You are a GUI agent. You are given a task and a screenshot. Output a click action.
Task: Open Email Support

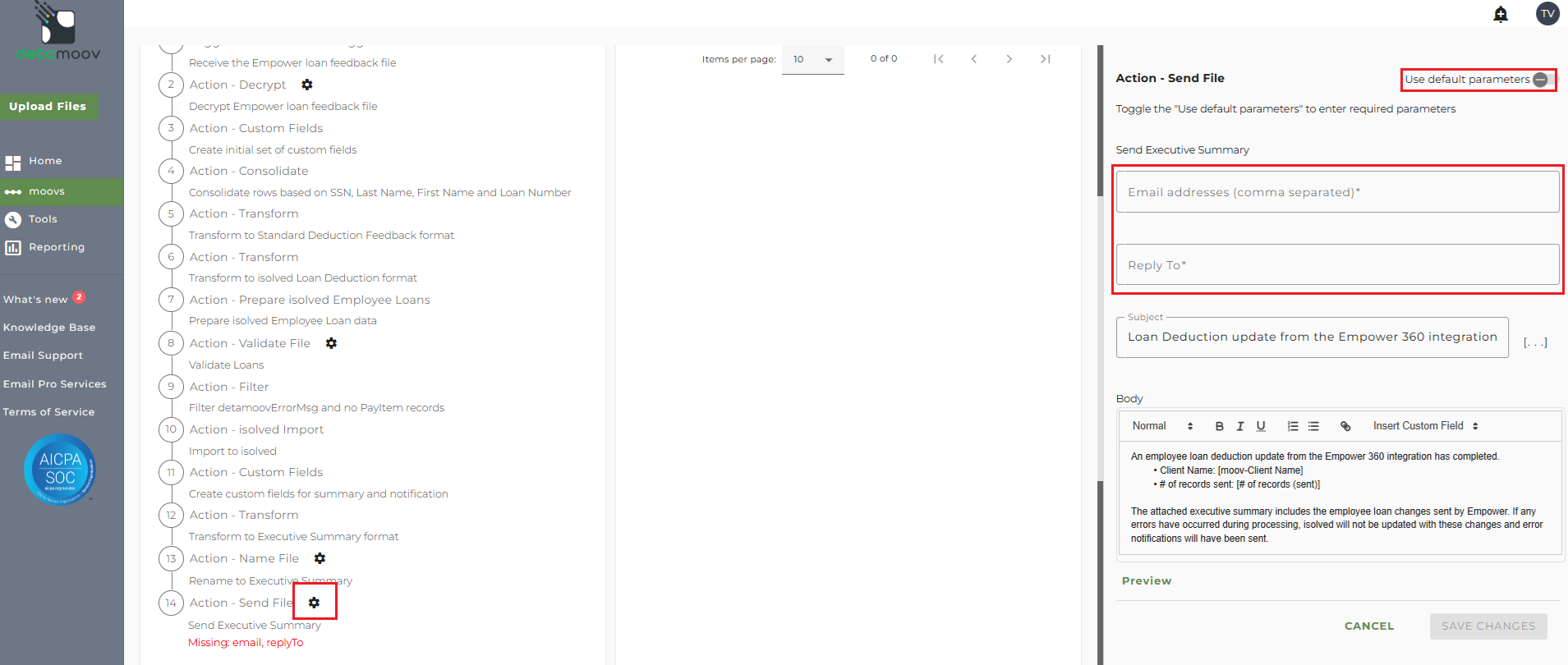coord(43,355)
